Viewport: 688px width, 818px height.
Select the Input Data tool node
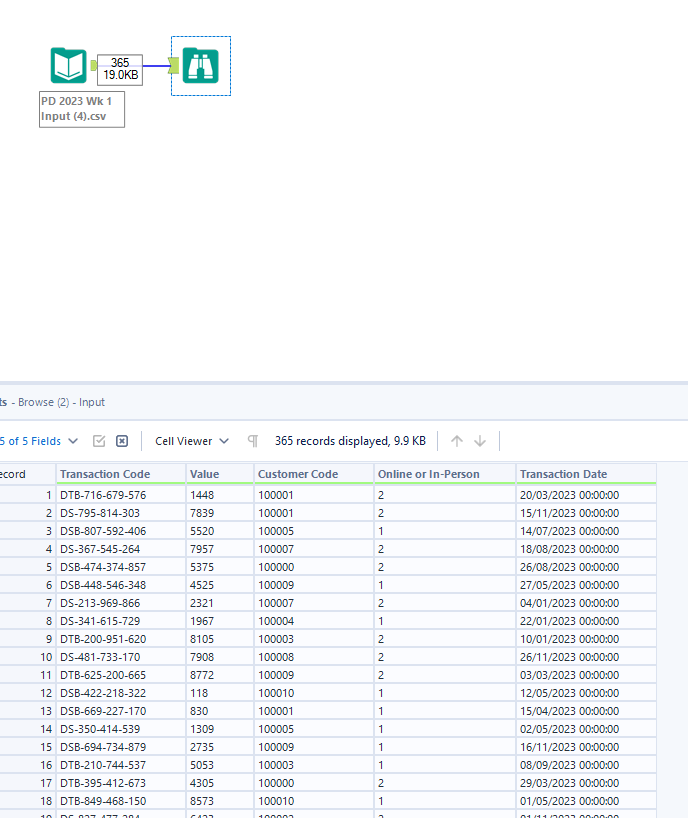pos(69,66)
